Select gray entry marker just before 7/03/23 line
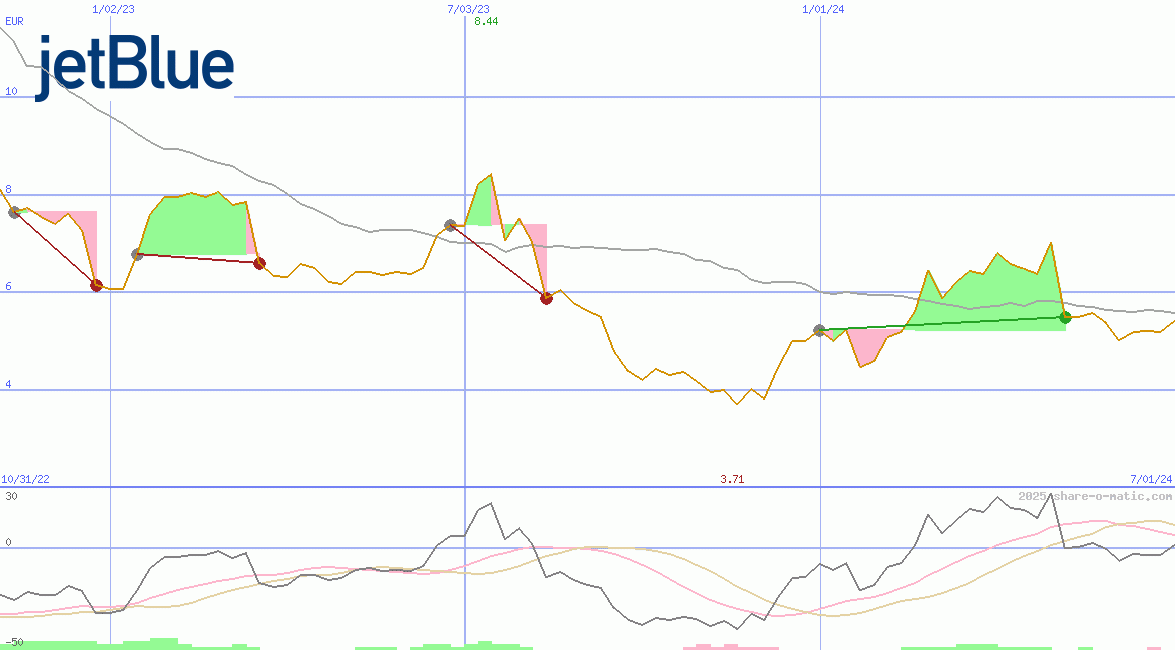 pos(450,225)
